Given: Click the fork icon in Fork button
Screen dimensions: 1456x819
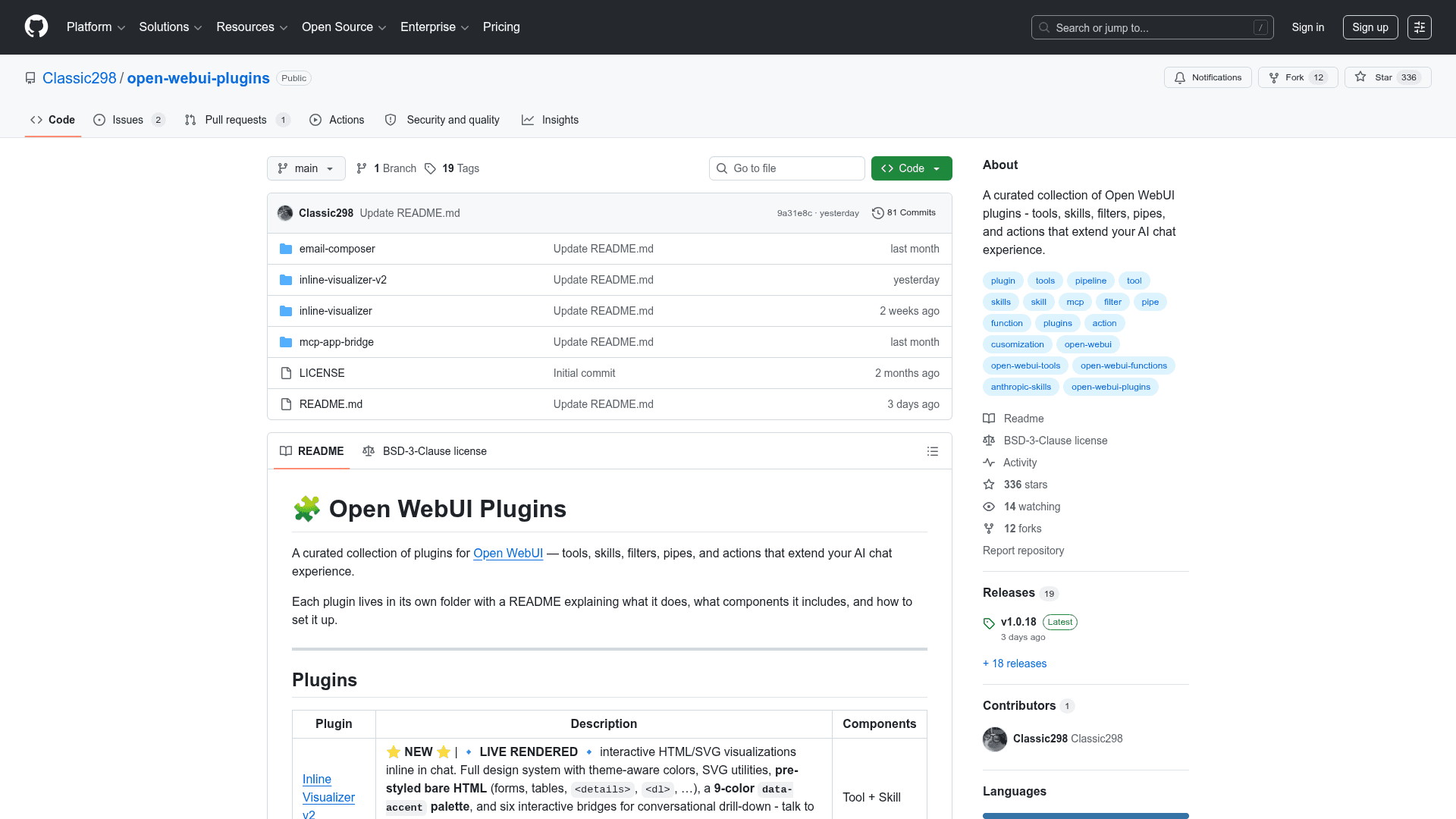Looking at the screenshot, I should tap(1274, 77).
